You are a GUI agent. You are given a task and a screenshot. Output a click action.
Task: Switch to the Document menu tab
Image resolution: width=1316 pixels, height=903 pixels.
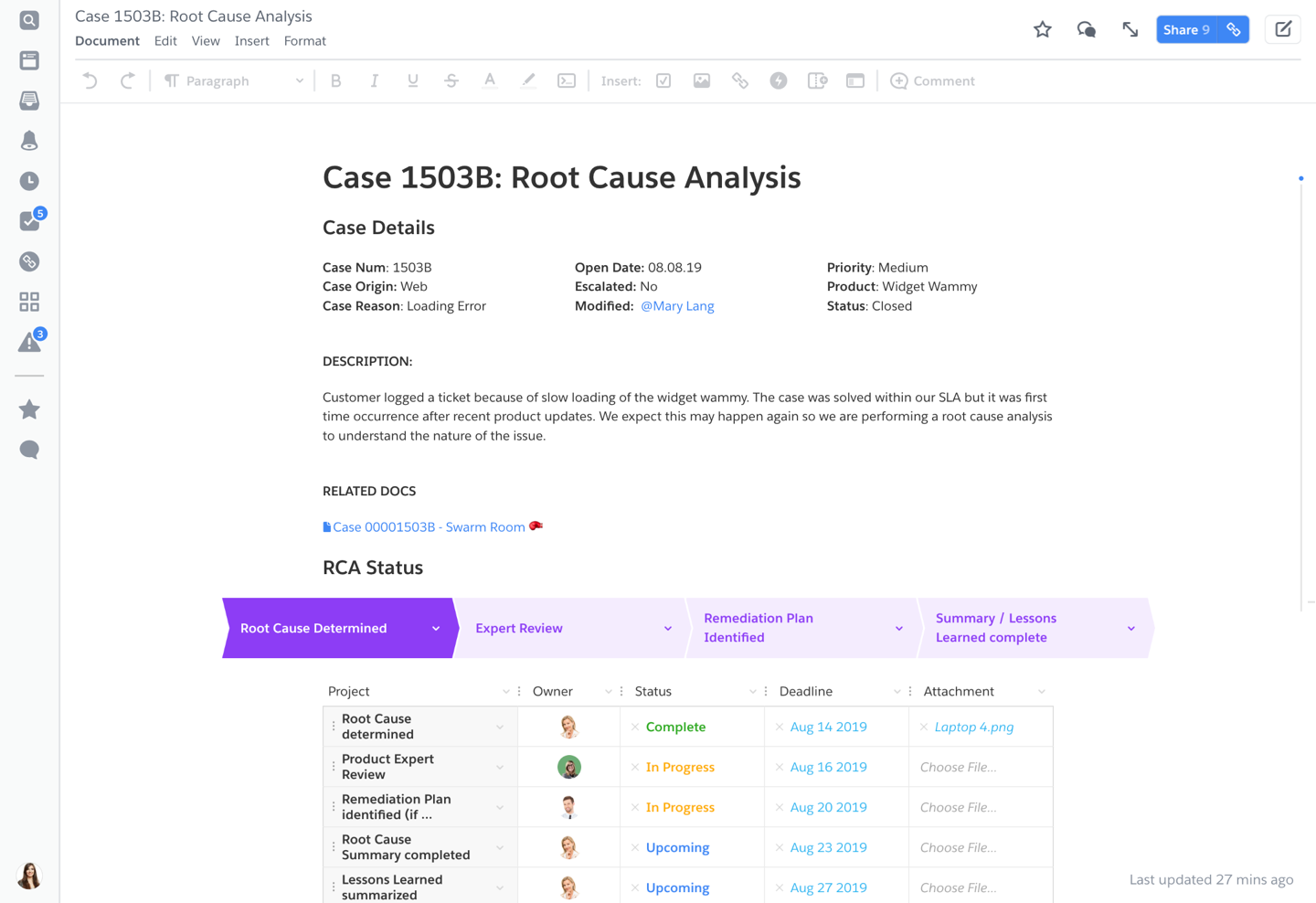[107, 40]
